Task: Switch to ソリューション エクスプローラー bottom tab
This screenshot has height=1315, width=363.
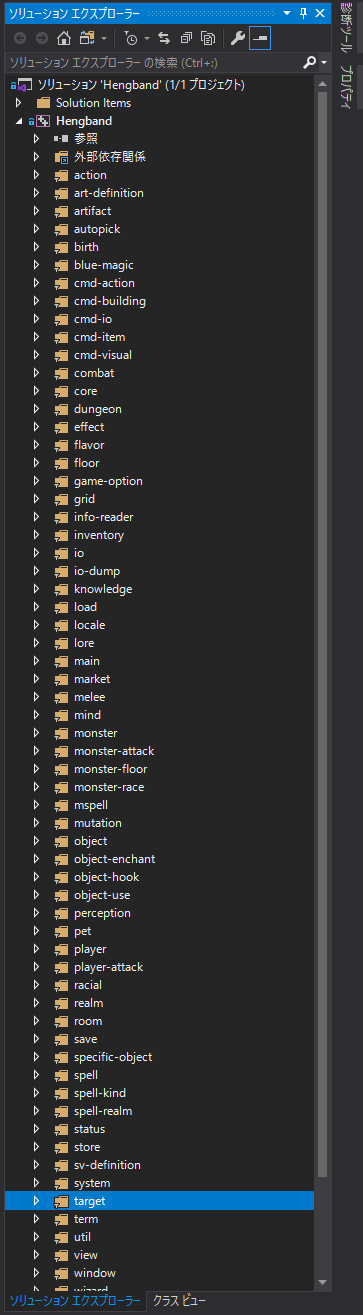Action: click(75, 1301)
